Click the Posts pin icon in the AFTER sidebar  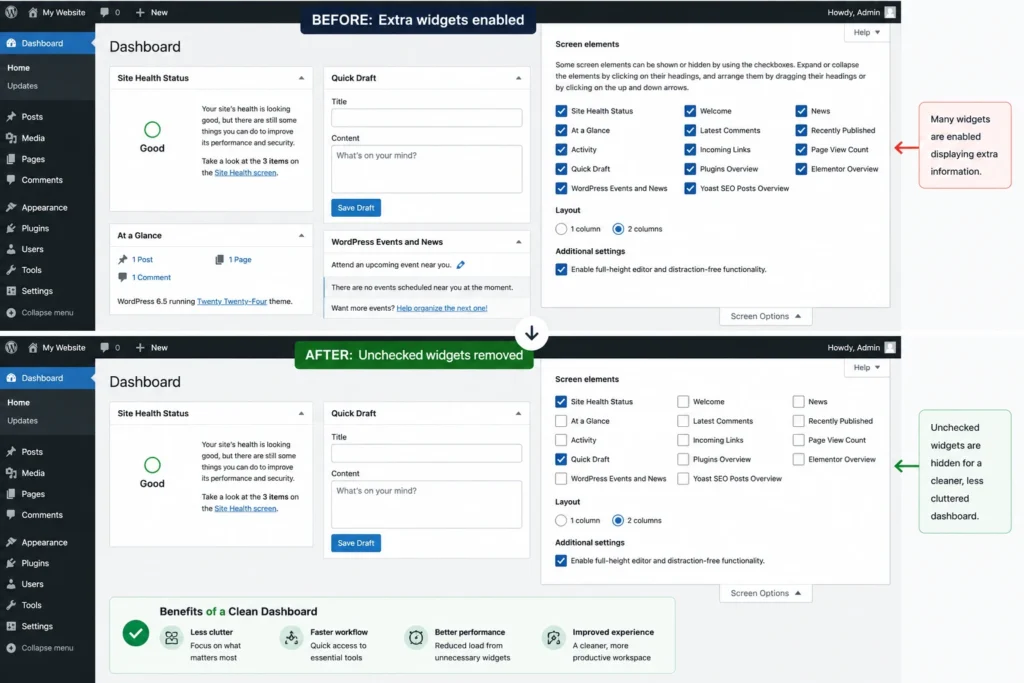coord(11,451)
